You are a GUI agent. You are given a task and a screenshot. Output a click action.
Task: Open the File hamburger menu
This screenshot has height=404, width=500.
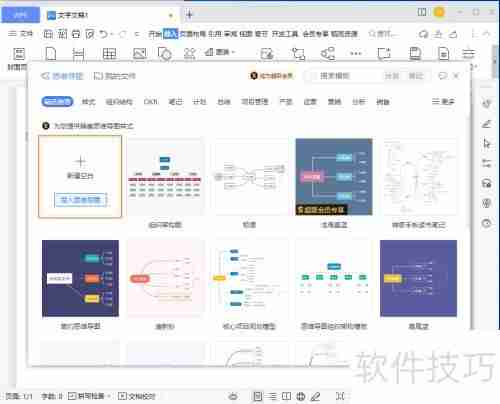[21, 34]
